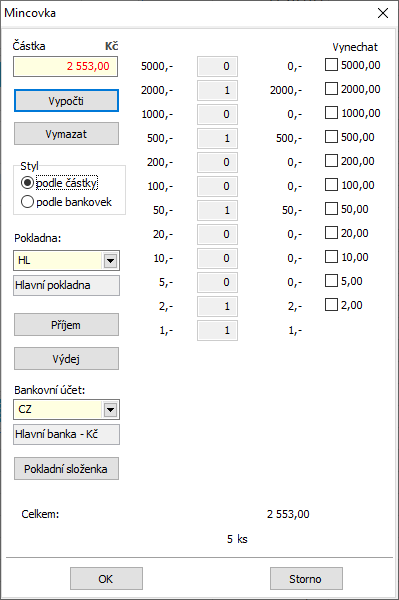Image resolution: width=399 pixels, height=600 pixels.
Task: Click the Vymazat button
Action: point(66,134)
